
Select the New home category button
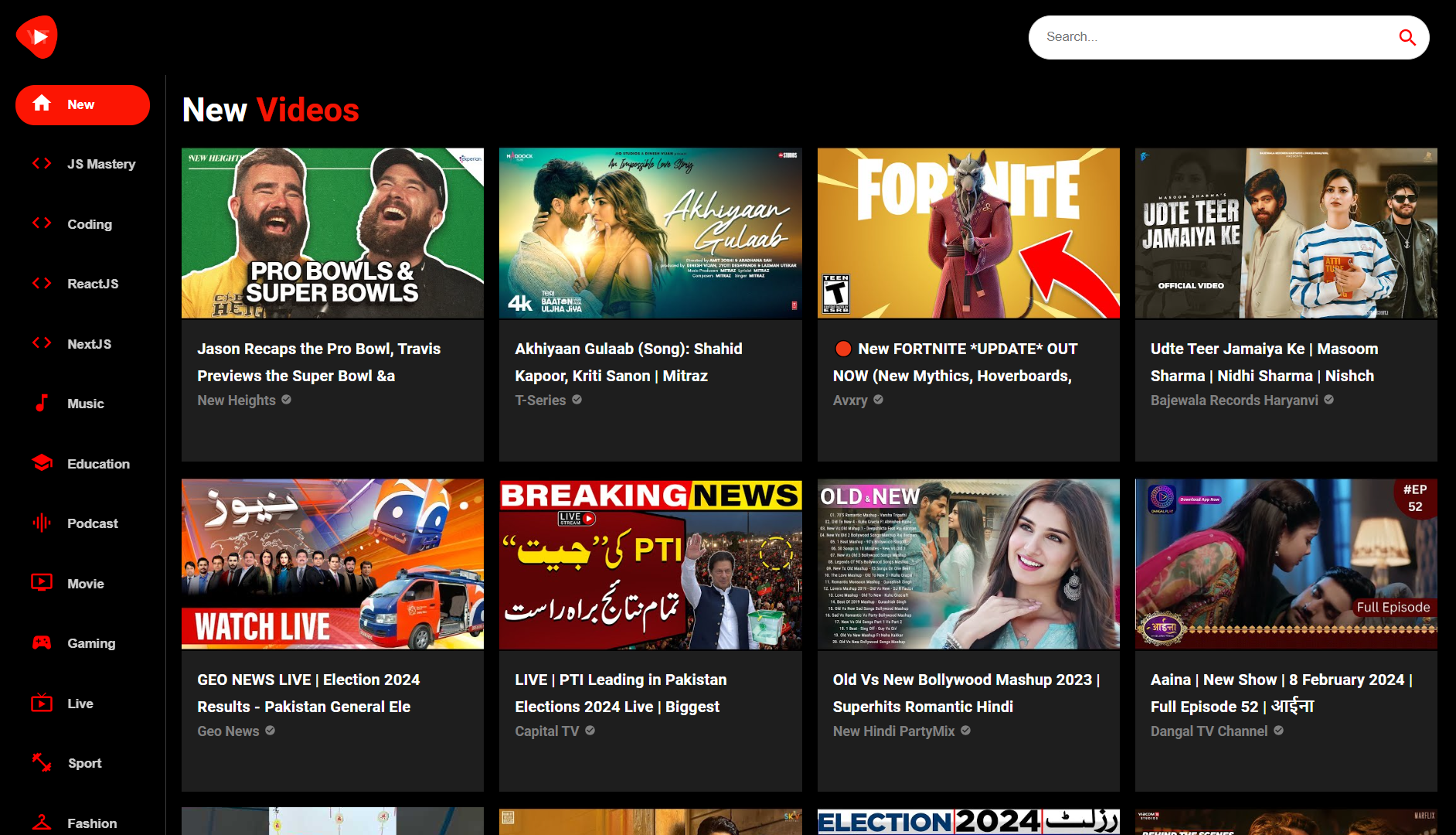(83, 104)
